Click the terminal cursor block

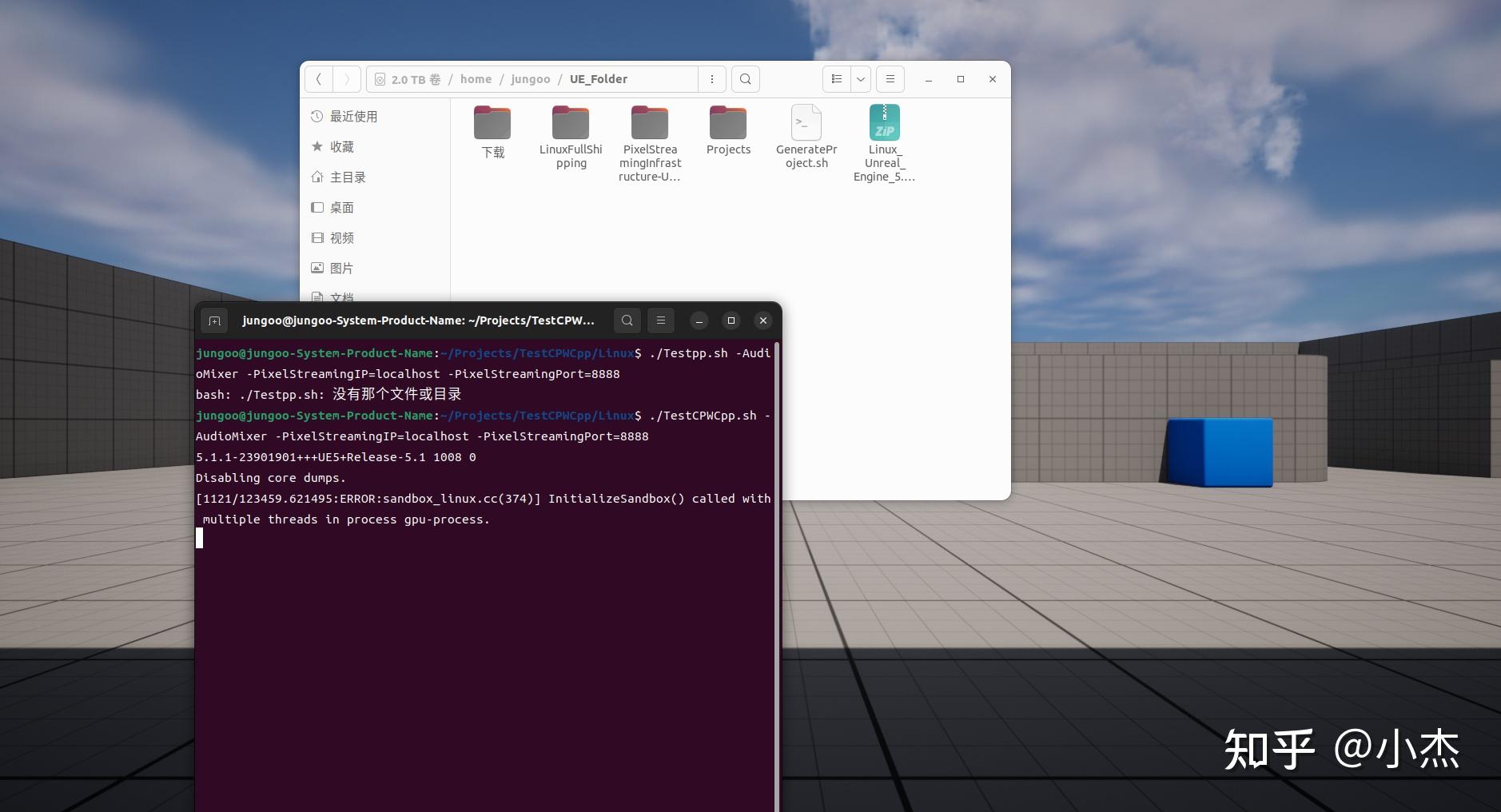pyautogui.click(x=199, y=538)
